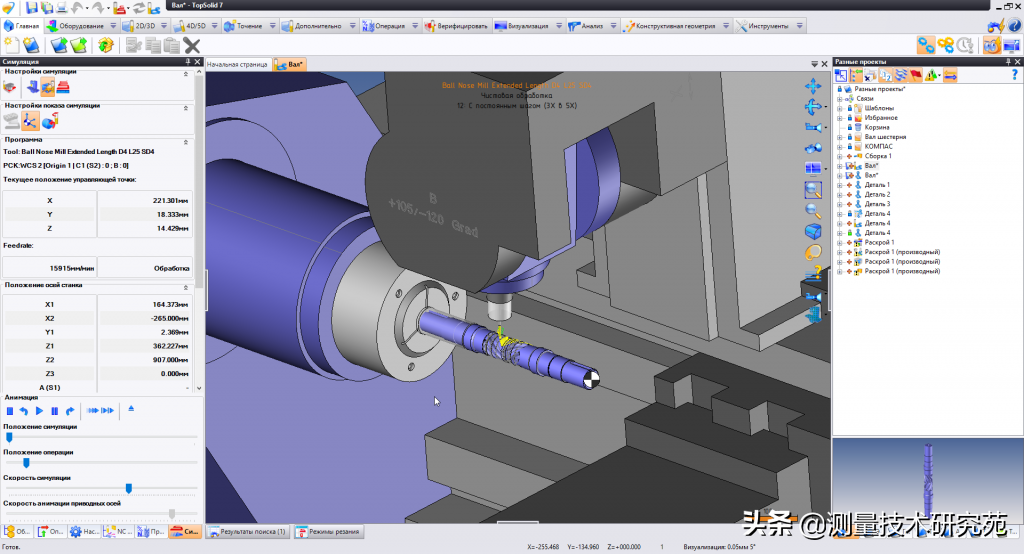The image size is (1024, 554).
Task: Toggle the highlighted tool path simulation settings button
Action: coord(47,87)
